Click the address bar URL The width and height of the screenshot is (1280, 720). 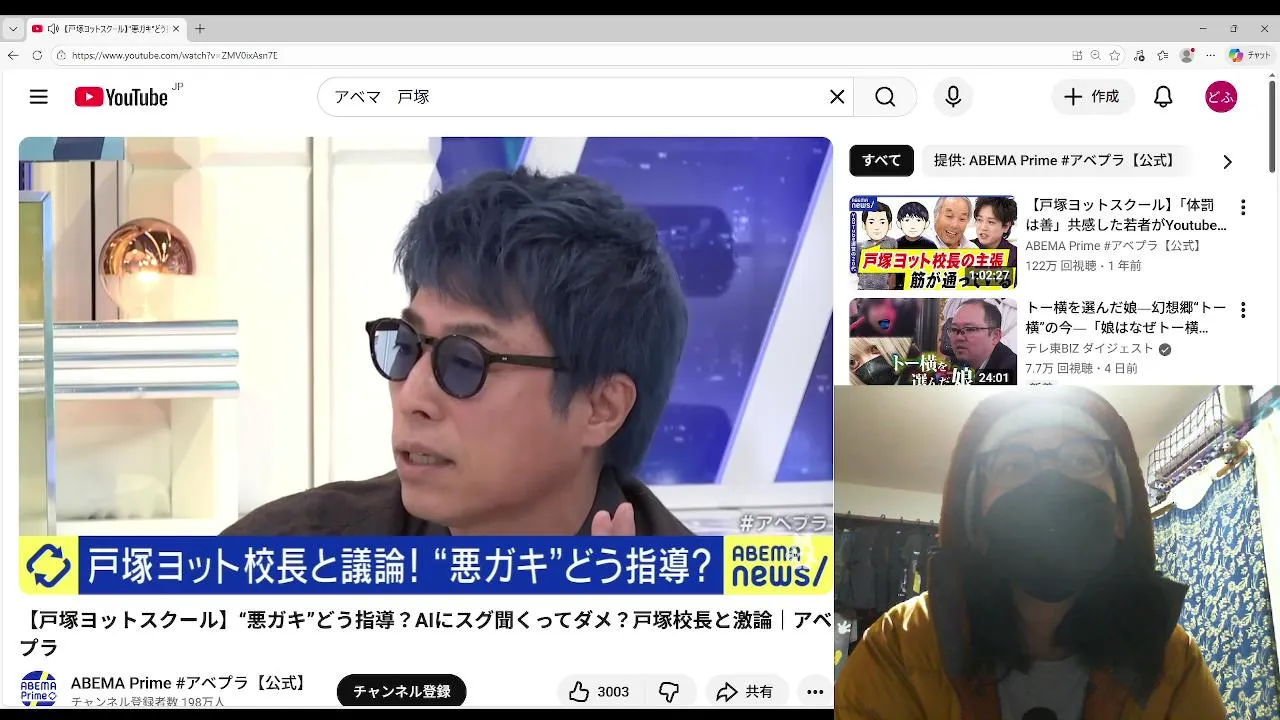(x=174, y=56)
